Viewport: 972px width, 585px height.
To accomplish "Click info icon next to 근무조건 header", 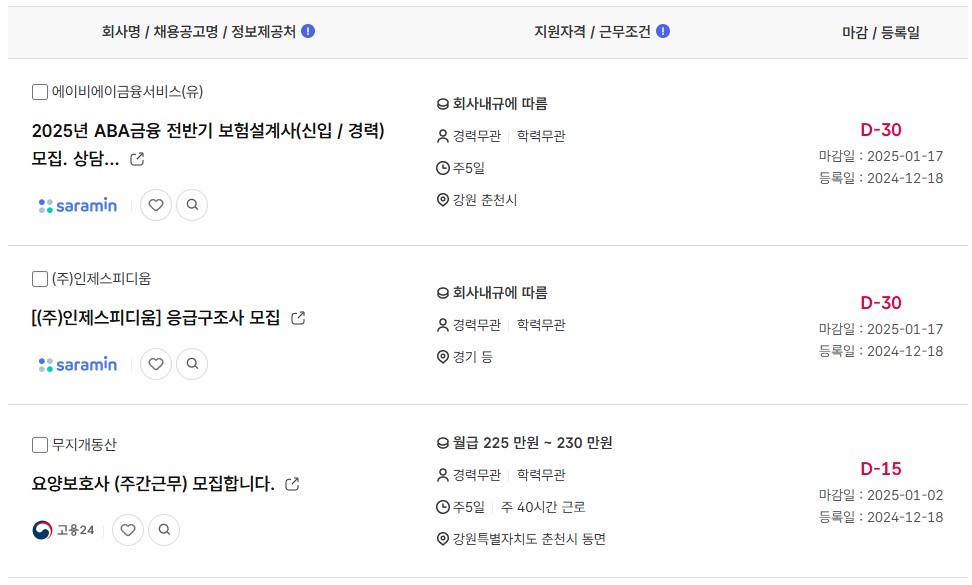I will (x=663, y=31).
